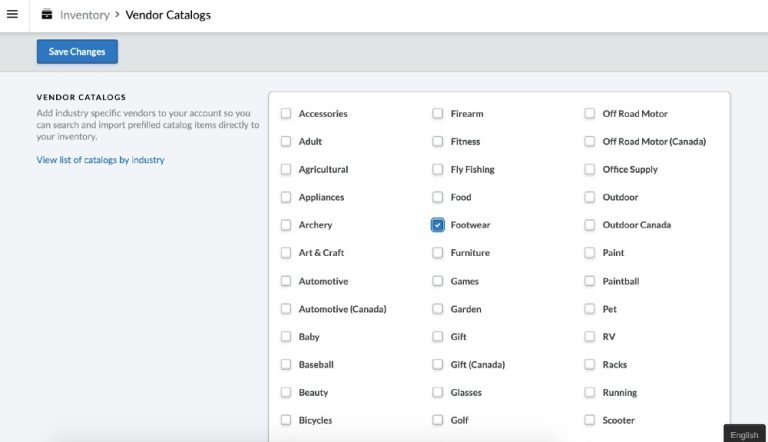
Task: Uncheck the Footwear catalog checkbox
Action: 438,225
